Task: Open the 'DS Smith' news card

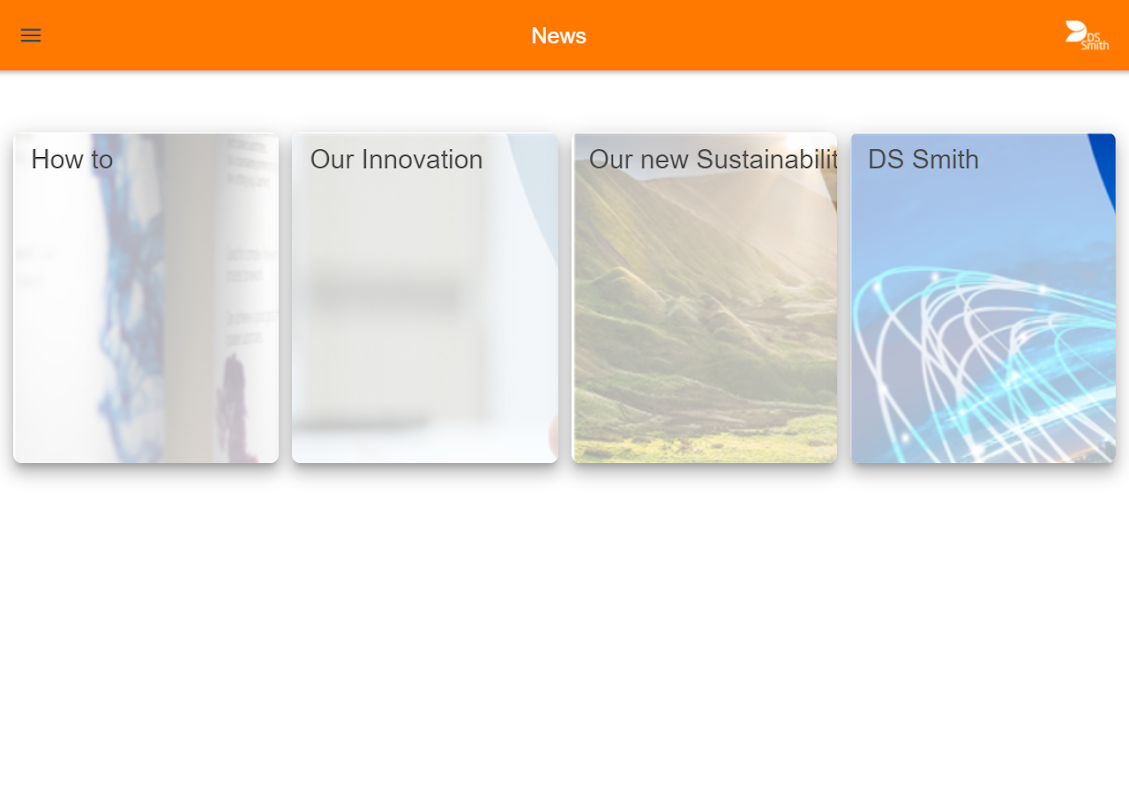Action: pos(984,298)
